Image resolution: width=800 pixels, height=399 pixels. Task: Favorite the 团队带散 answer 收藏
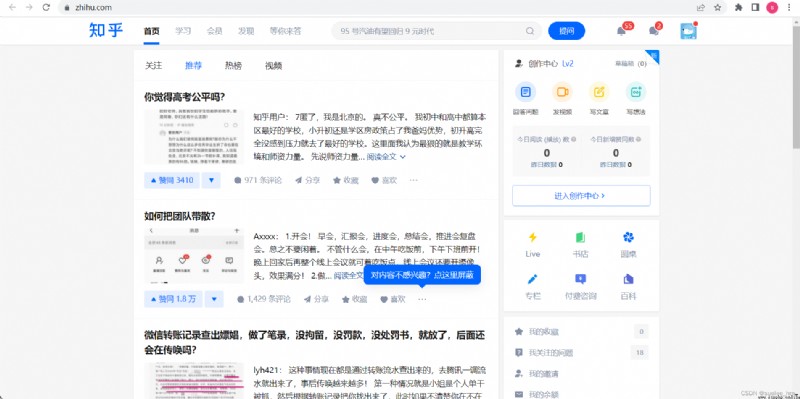tap(355, 299)
